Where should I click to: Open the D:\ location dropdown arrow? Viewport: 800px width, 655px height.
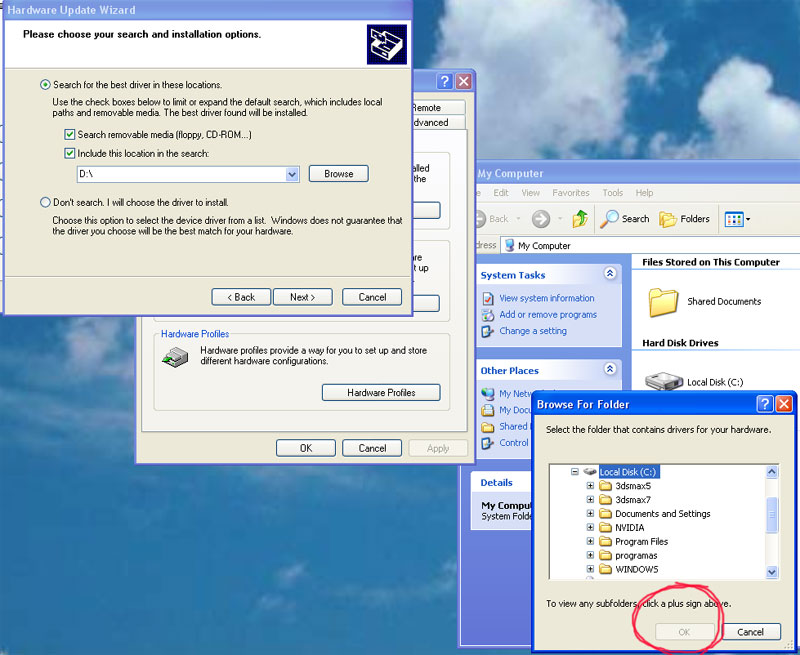point(292,174)
